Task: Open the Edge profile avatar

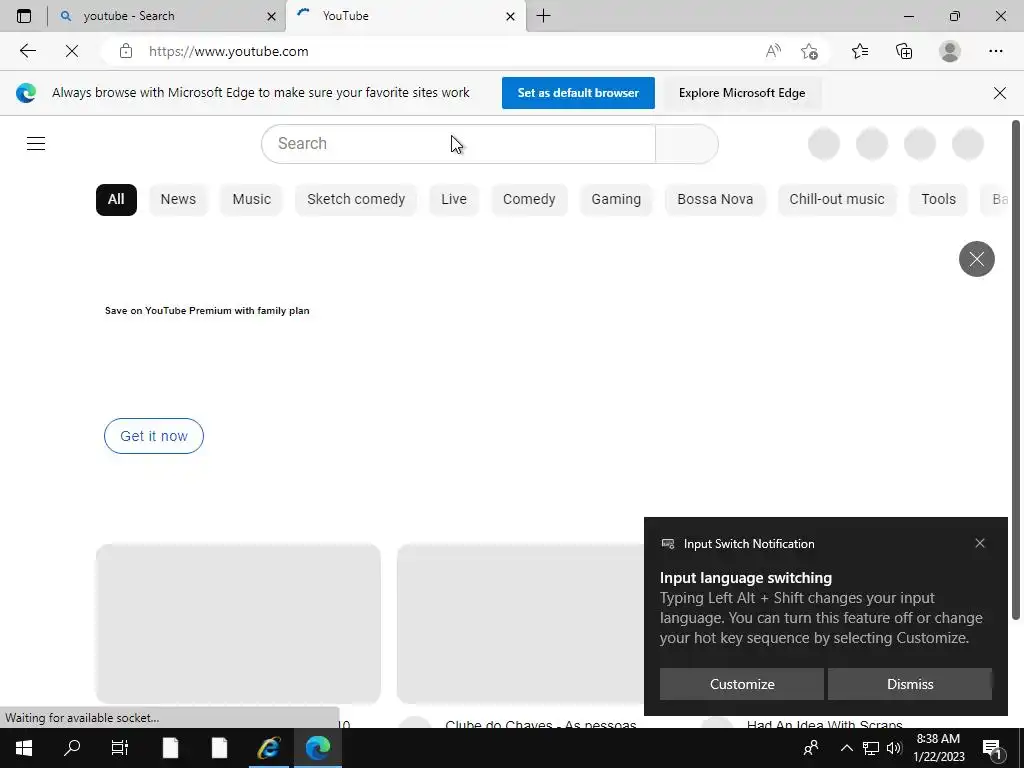Action: coord(950,51)
